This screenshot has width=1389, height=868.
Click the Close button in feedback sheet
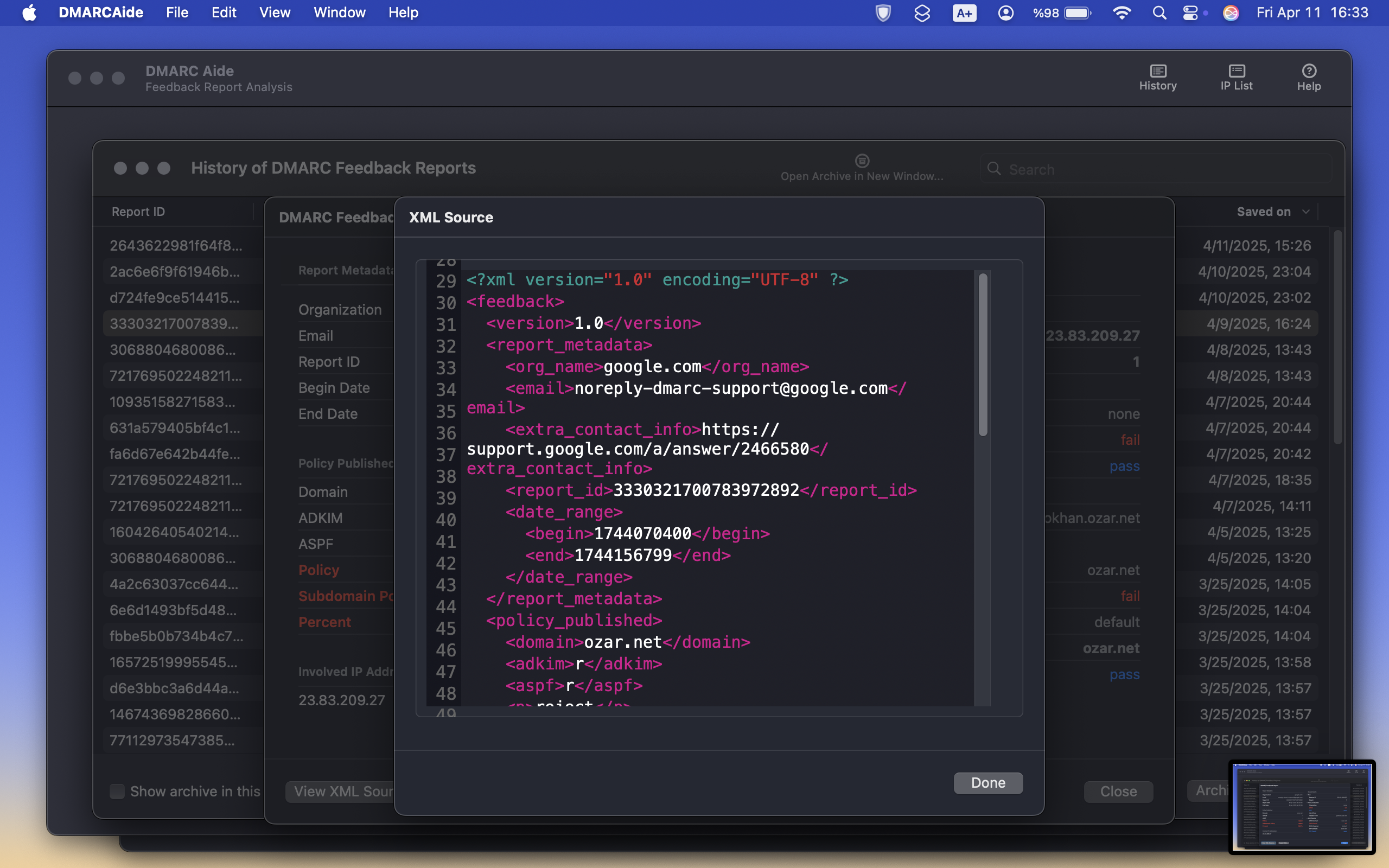coord(1119,791)
